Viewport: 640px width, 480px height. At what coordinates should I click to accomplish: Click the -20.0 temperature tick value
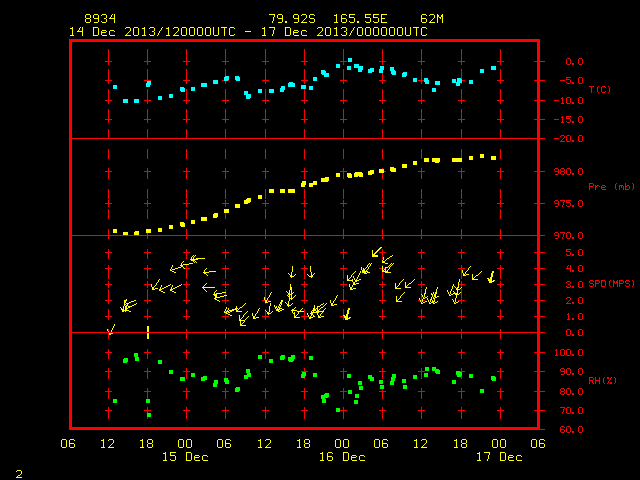(x=569, y=139)
